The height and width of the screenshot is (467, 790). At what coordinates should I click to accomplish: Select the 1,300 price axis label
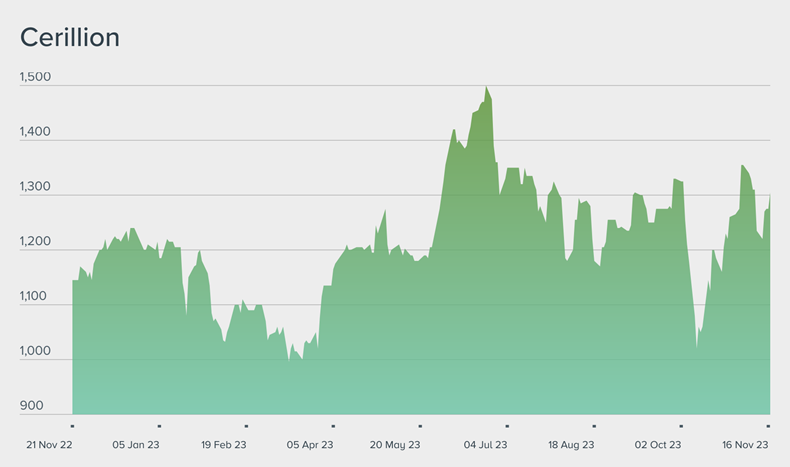(37, 188)
